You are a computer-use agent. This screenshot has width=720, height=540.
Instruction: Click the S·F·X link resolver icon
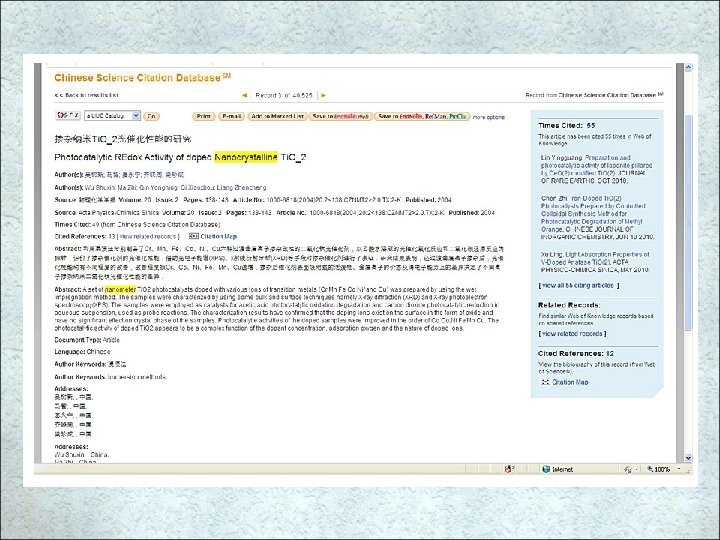68,116
